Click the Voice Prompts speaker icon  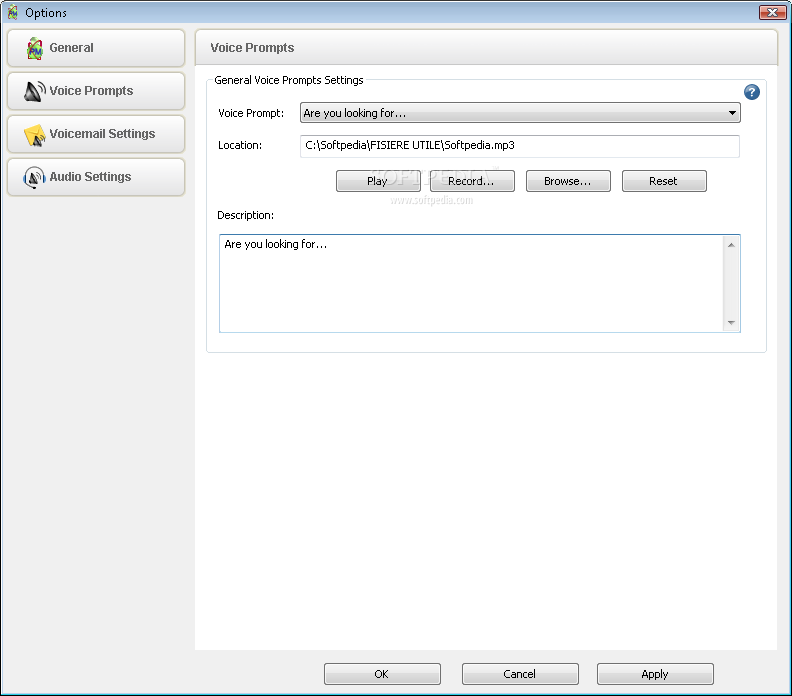(34, 91)
